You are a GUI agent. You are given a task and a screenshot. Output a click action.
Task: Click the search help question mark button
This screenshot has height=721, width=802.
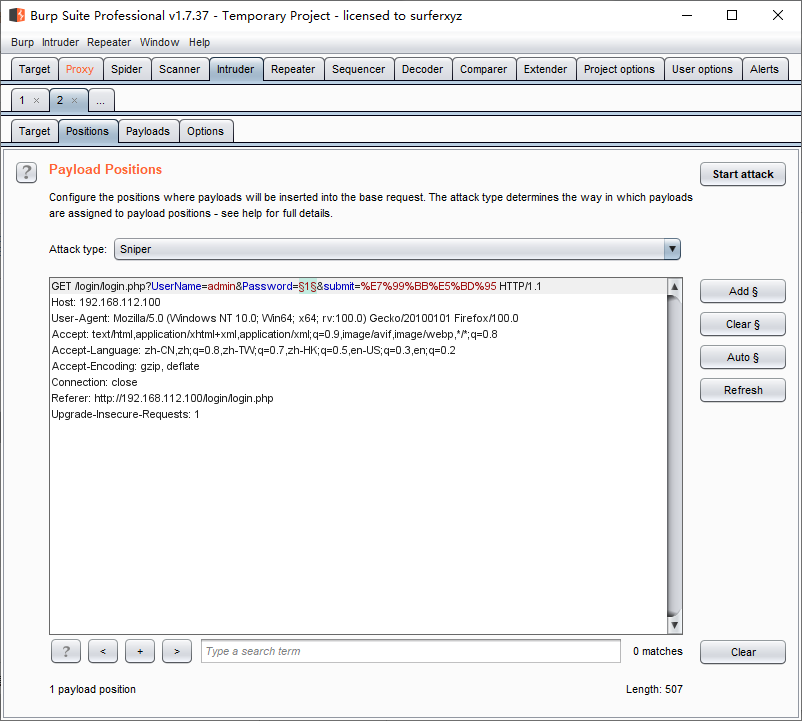coord(65,651)
